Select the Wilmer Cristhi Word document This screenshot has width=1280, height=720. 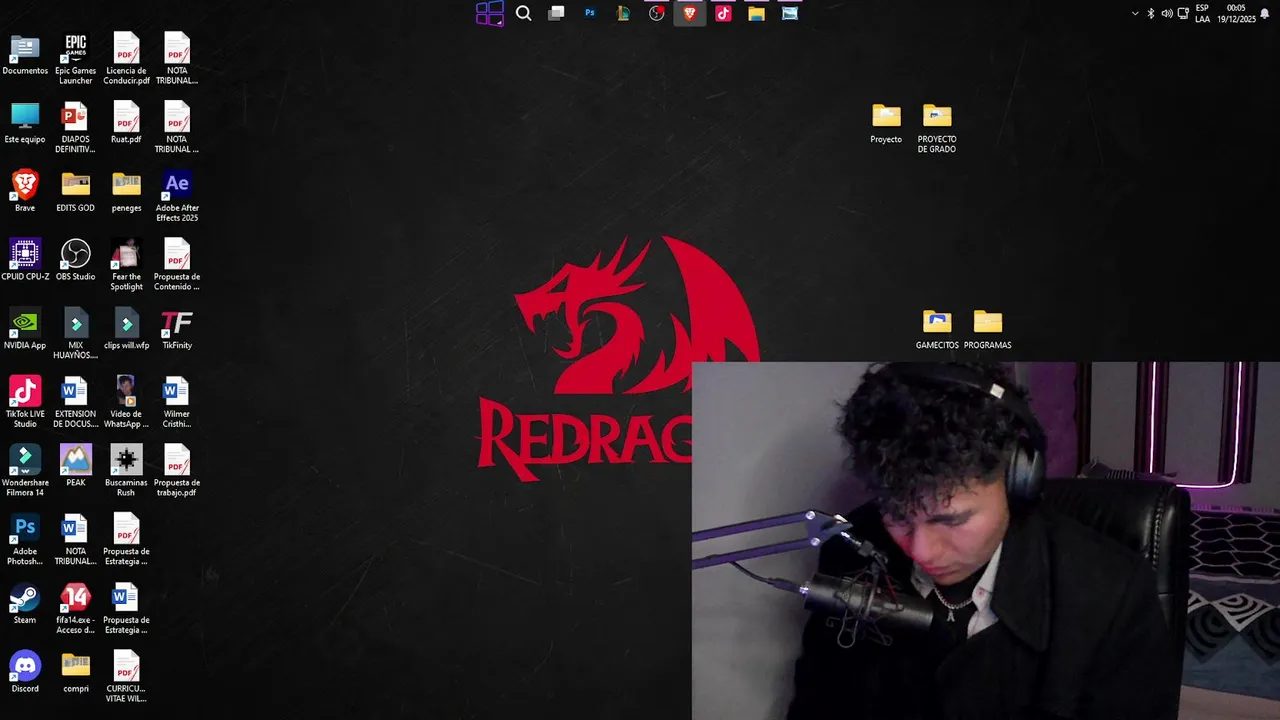[x=177, y=402]
